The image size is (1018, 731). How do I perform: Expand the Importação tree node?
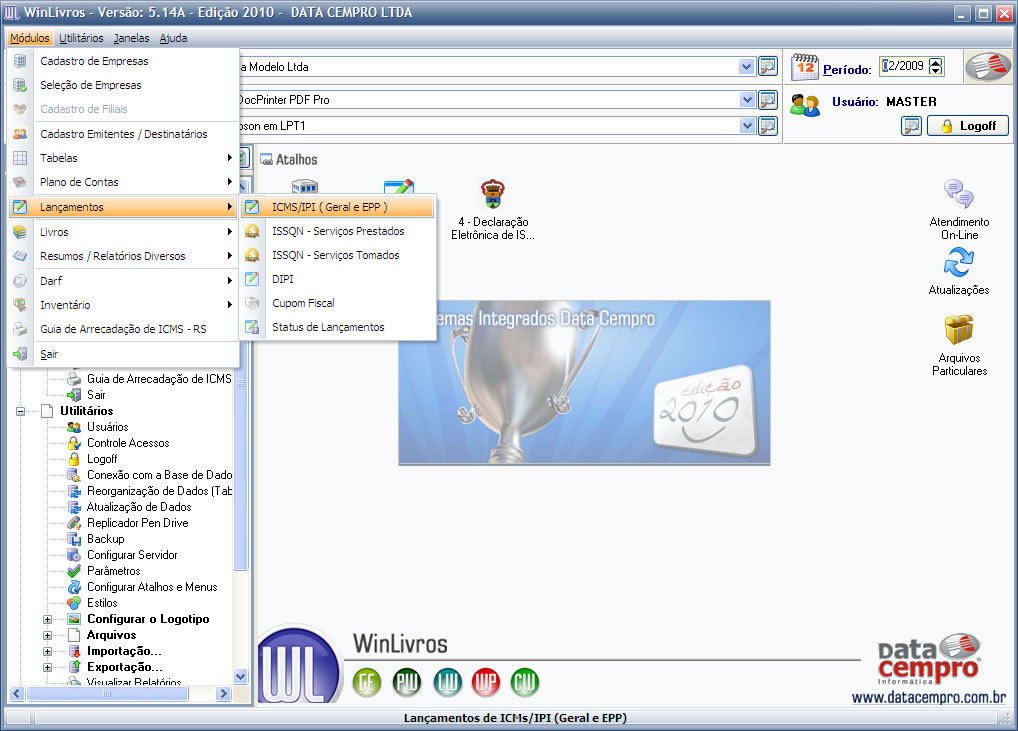coord(47,651)
